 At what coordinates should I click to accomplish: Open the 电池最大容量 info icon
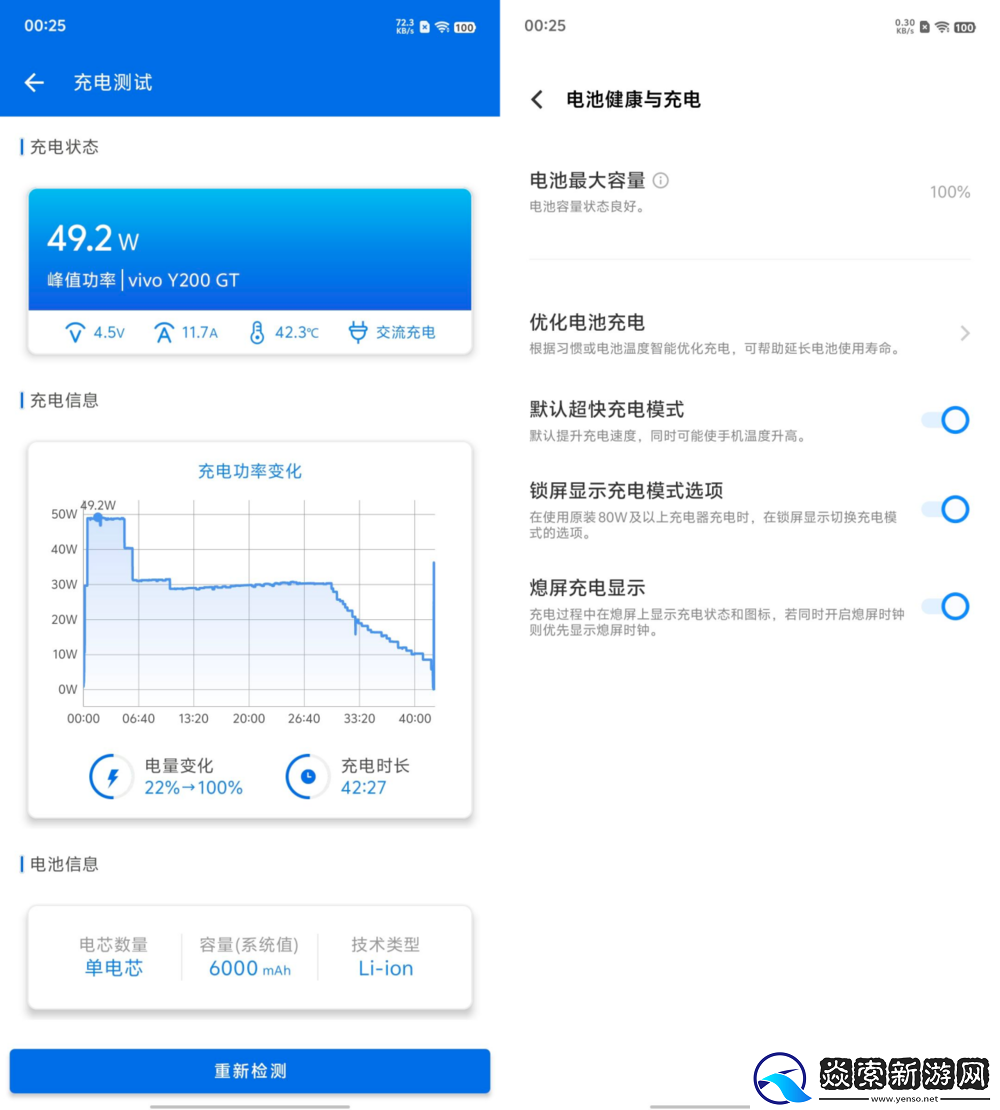(660, 180)
